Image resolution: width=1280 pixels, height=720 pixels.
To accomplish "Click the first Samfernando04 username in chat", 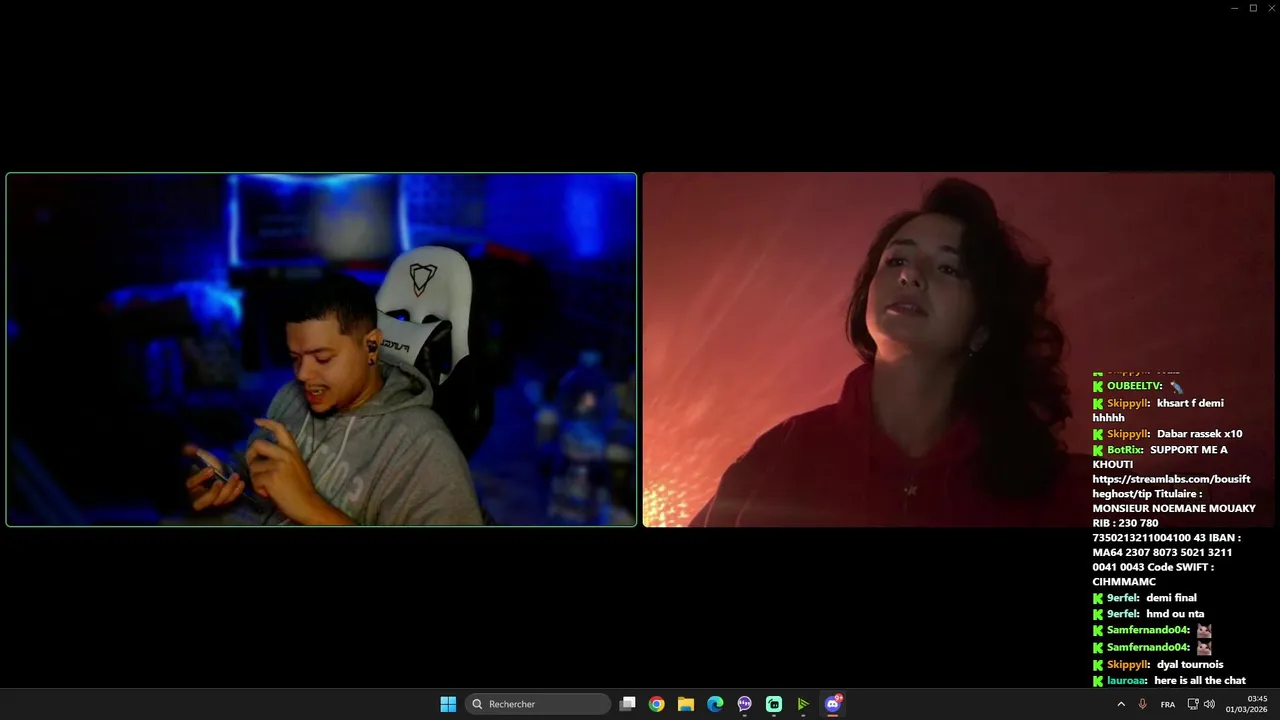I will click(1148, 630).
